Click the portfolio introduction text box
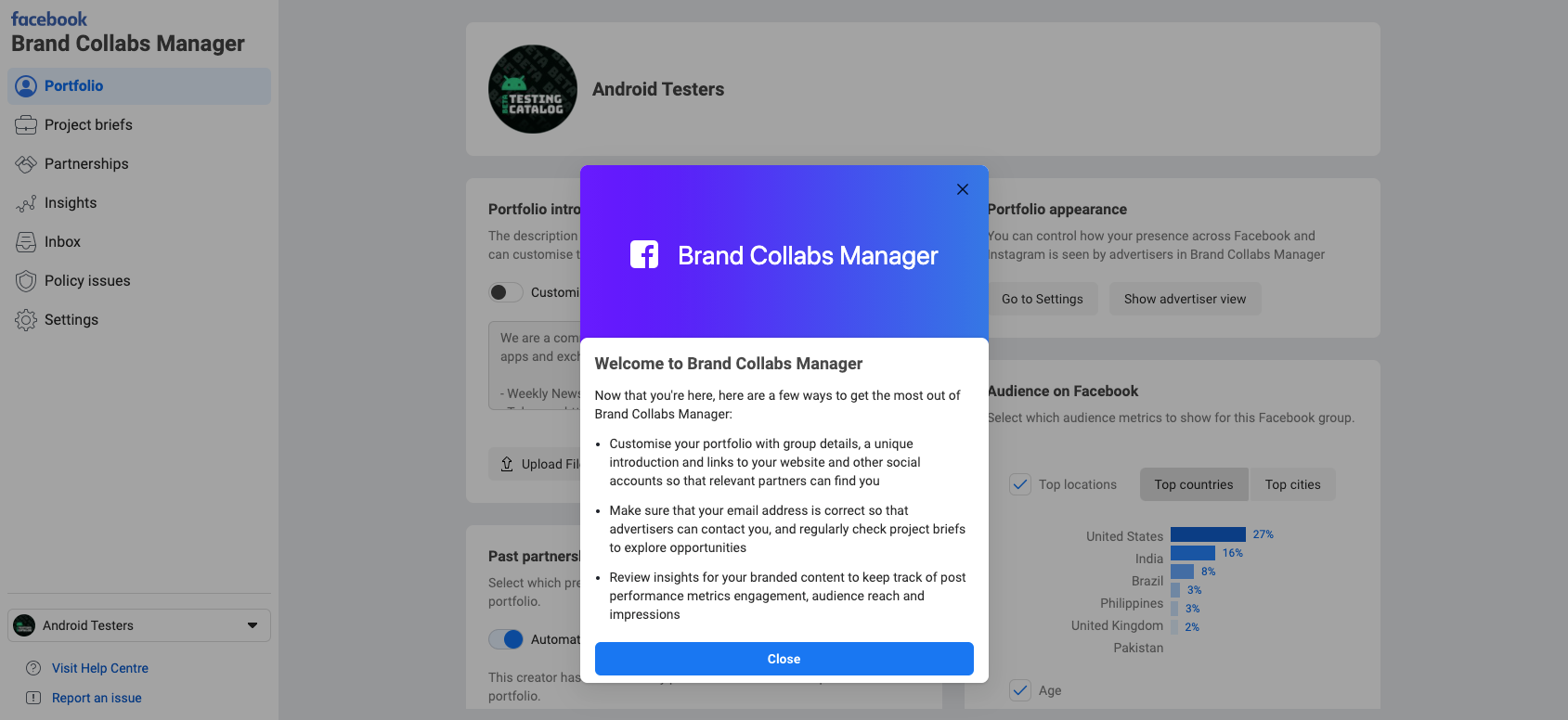Image resolution: width=1568 pixels, height=720 pixels. [537, 366]
